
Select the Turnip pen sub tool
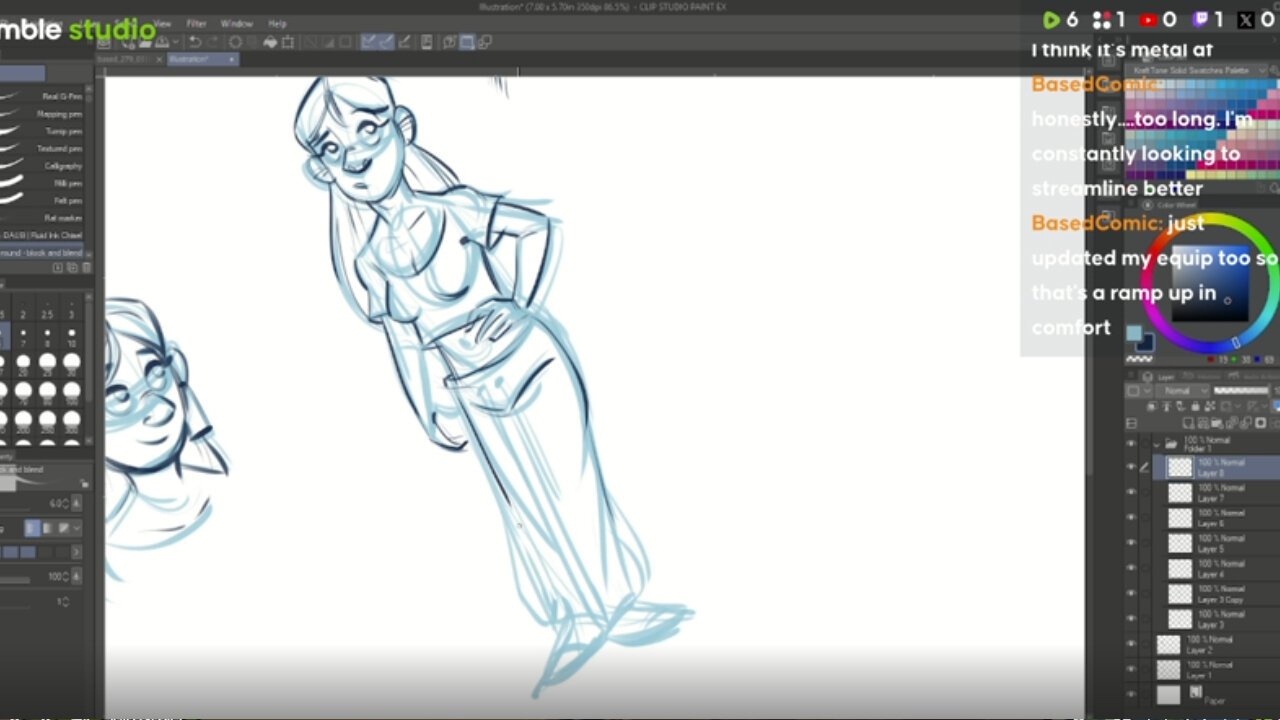click(42, 131)
